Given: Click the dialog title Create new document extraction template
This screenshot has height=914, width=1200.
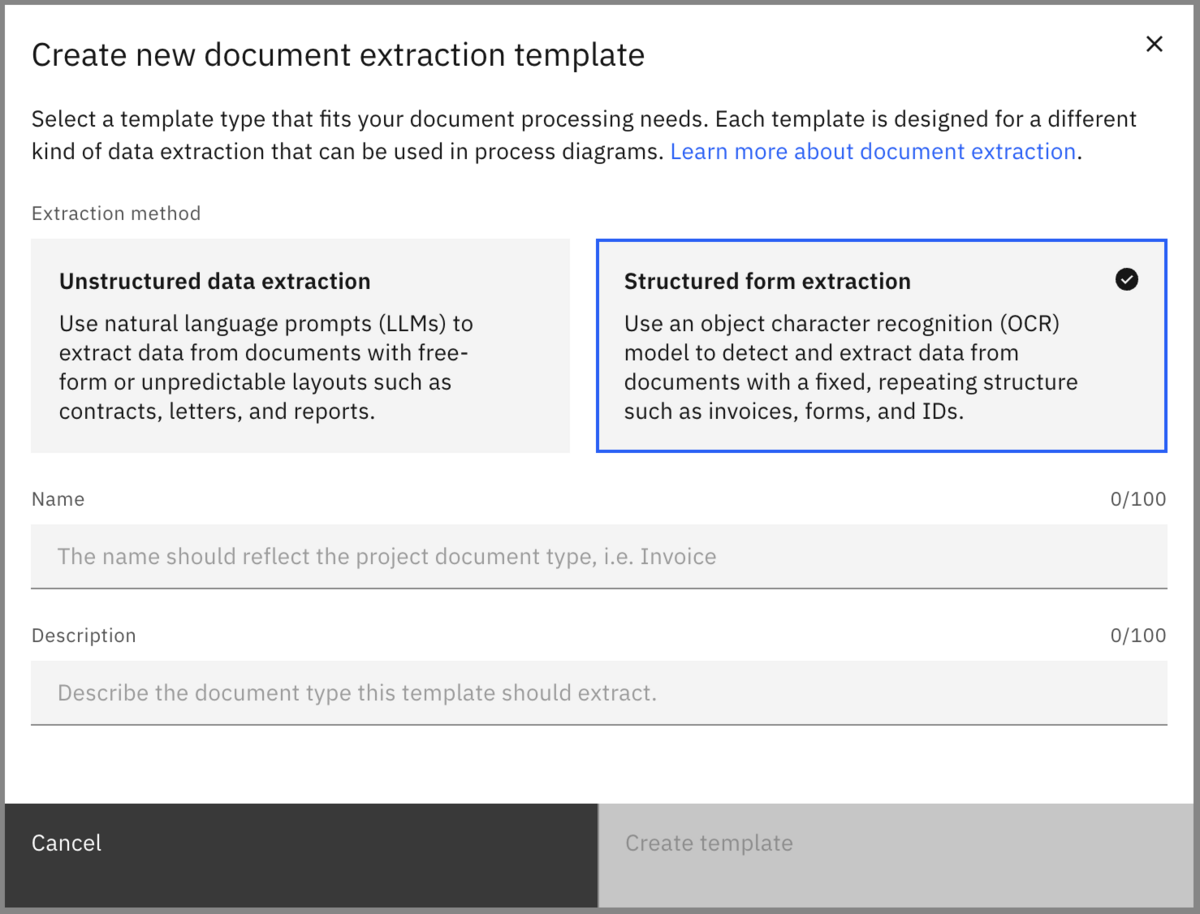Looking at the screenshot, I should 338,54.
